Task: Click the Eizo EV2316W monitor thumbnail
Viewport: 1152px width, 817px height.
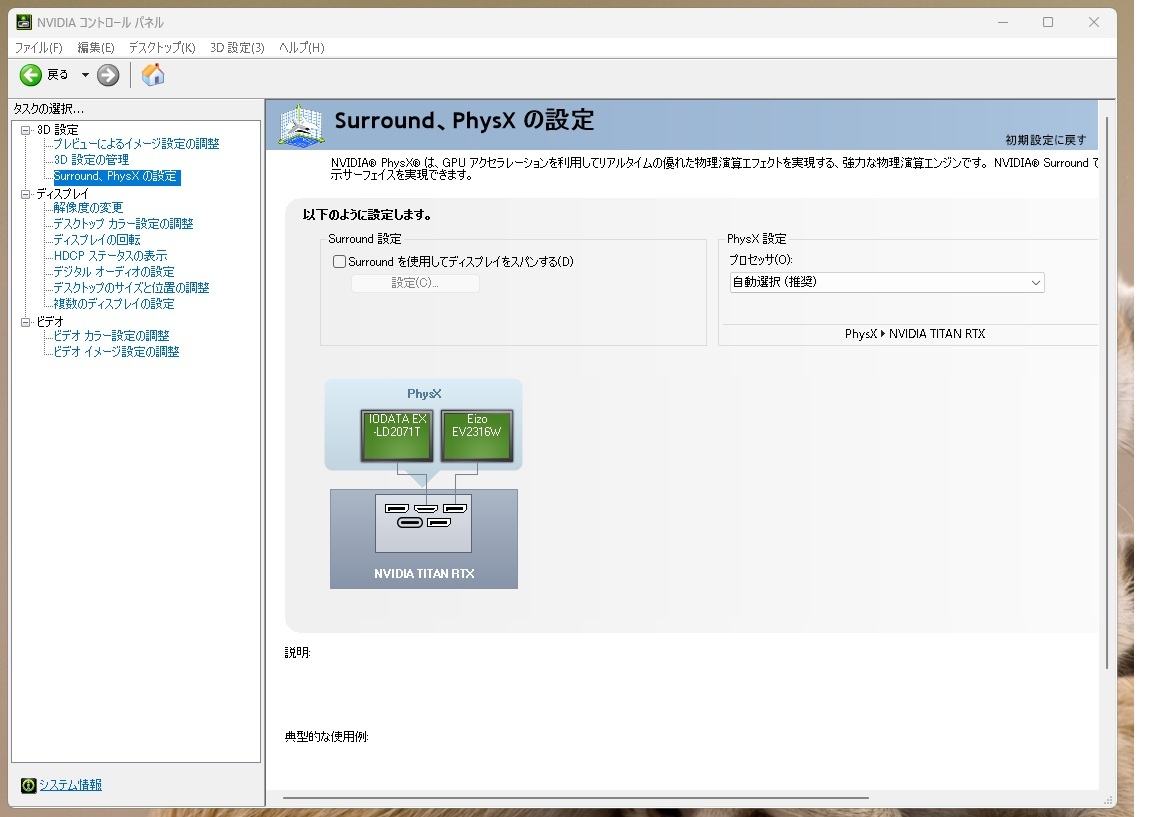Action: pos(476,435)
